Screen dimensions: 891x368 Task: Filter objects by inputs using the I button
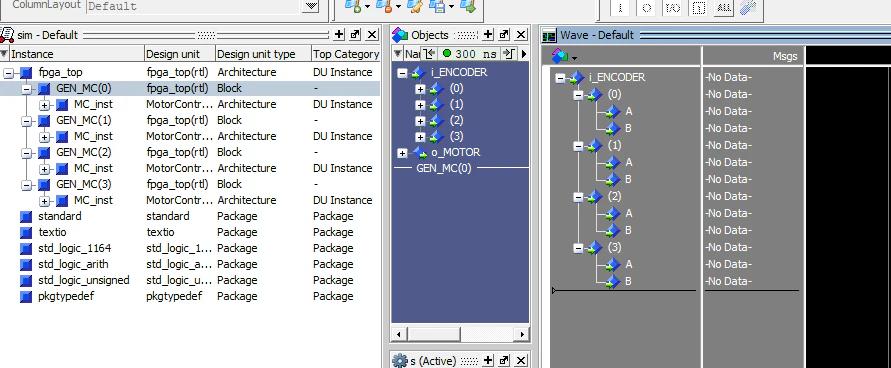click(620, 8)
